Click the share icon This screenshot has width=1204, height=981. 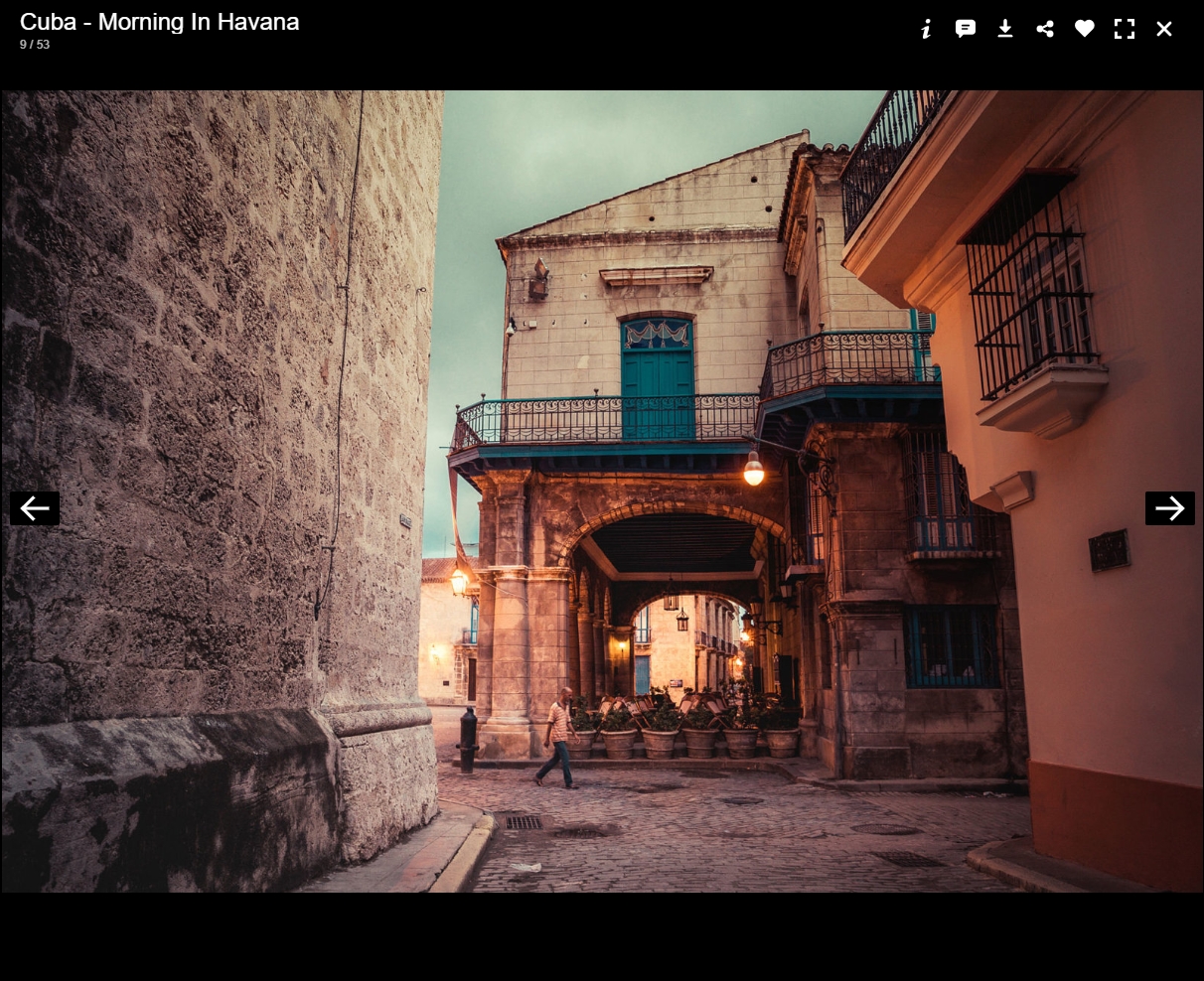click(1045, 29)
